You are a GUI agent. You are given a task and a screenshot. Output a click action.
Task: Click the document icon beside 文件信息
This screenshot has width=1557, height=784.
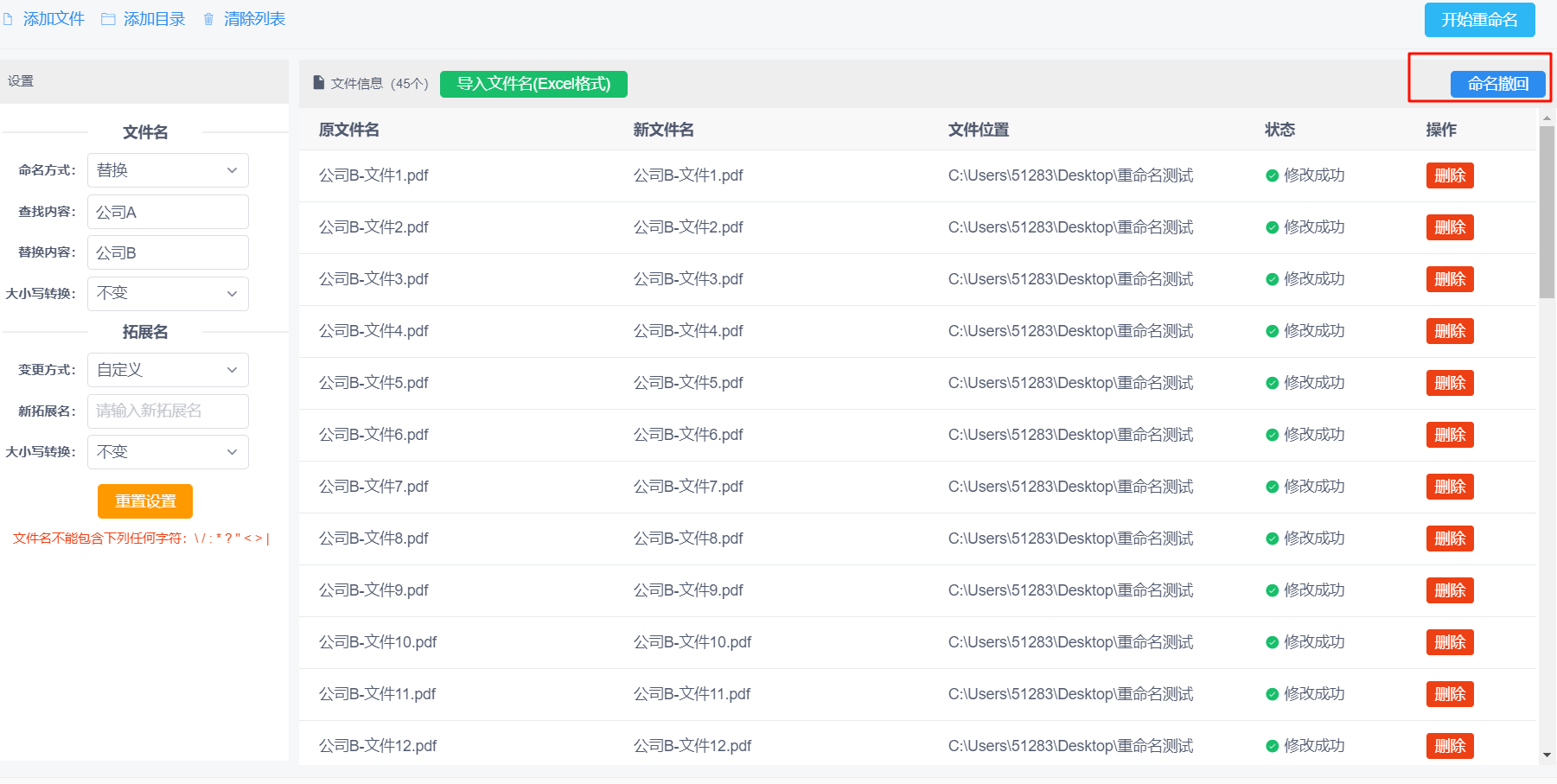[318, 83]
